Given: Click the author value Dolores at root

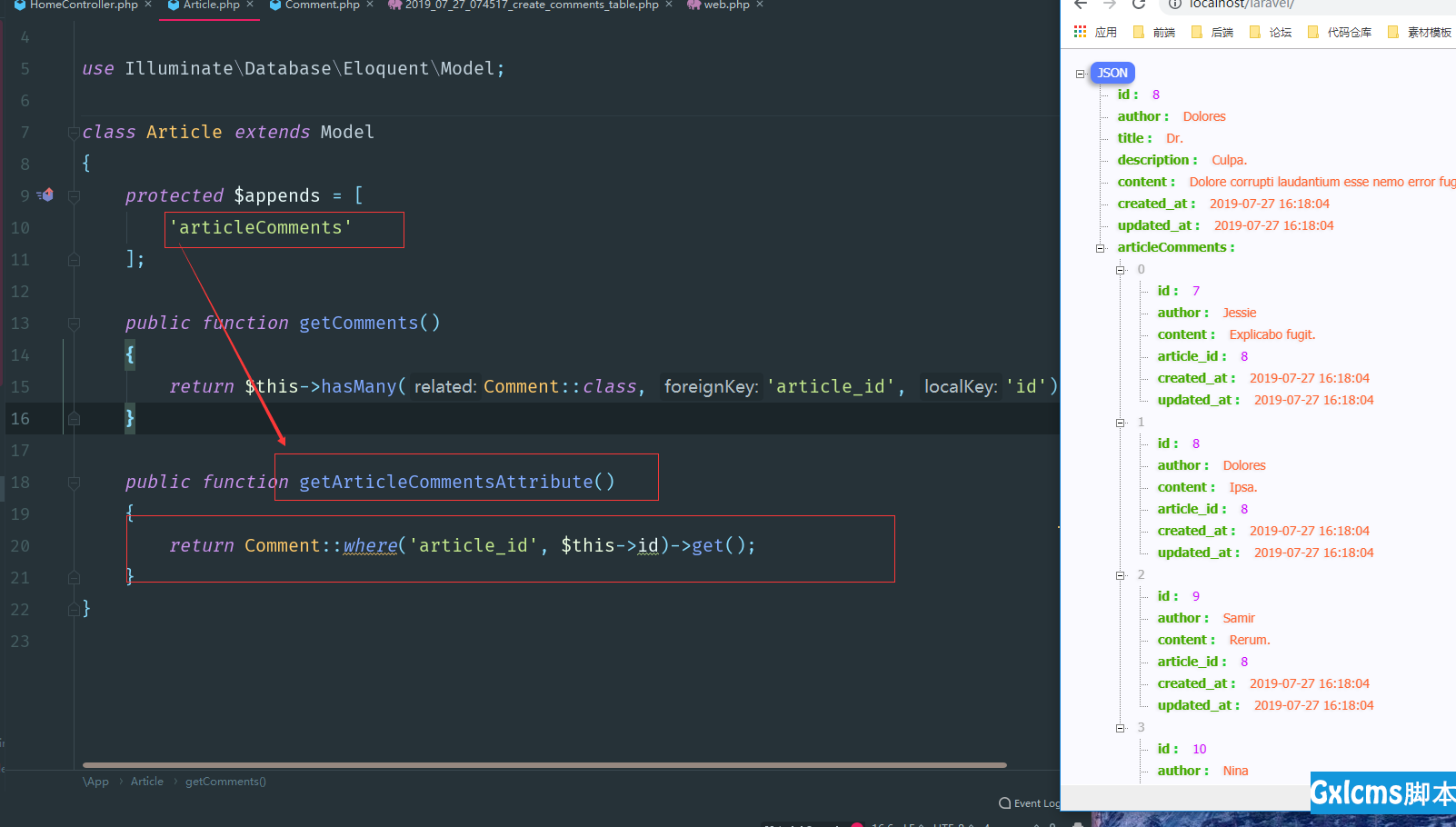Looking at the screenshot, I should point(1204,116).
